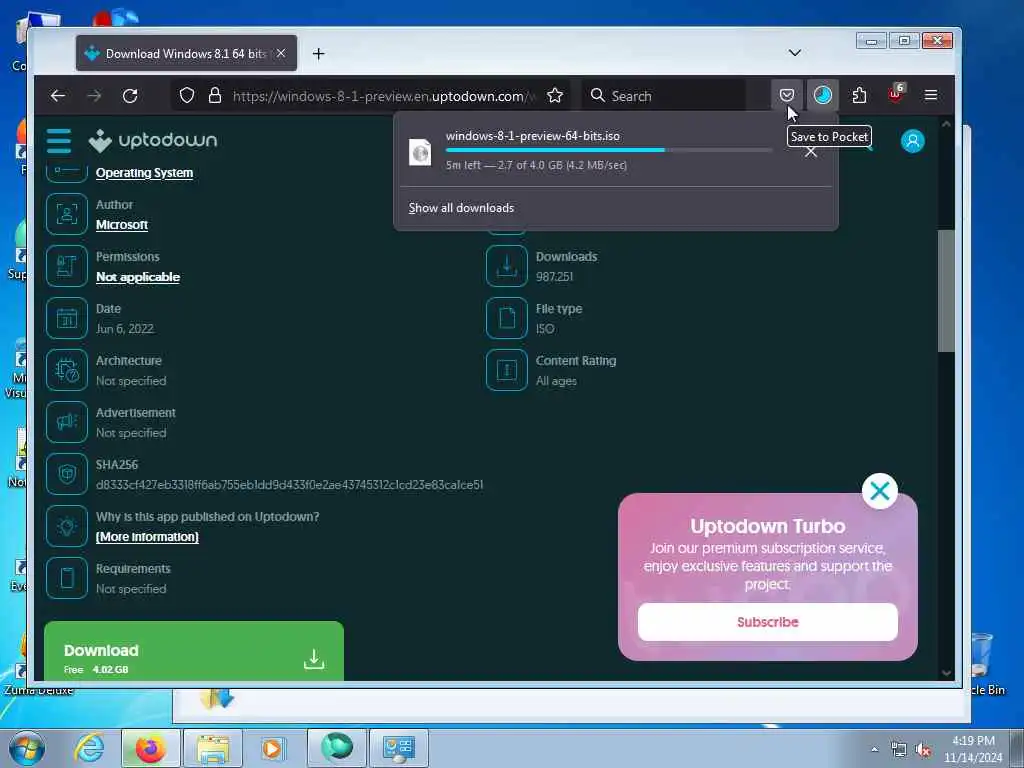
Task: Show all downloads
Action: coord(461,208)
